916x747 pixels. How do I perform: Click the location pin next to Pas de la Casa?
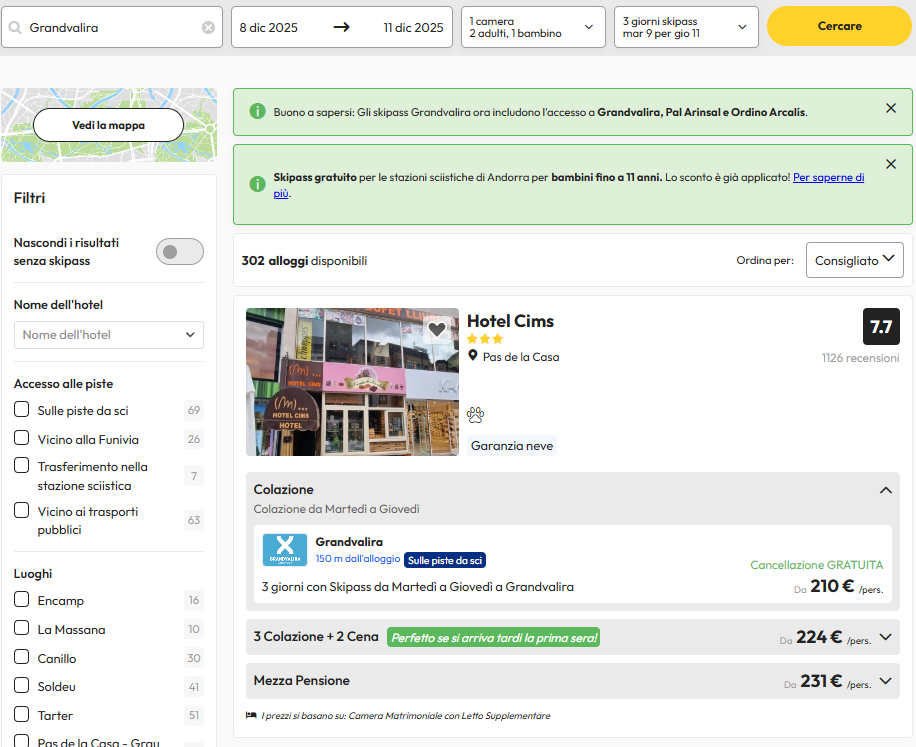[x=473, y=355]
